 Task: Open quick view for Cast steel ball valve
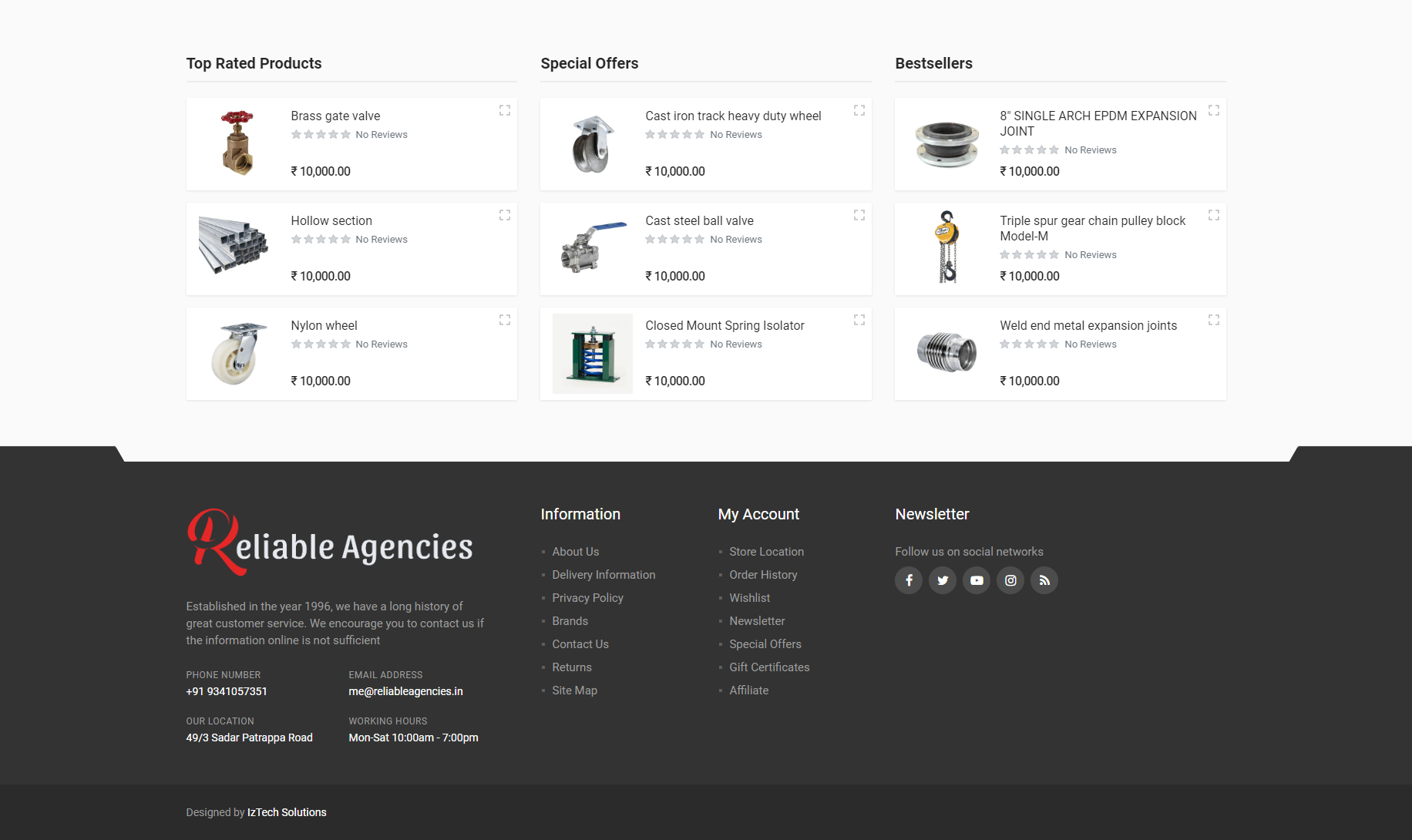(x=859, y=215)
